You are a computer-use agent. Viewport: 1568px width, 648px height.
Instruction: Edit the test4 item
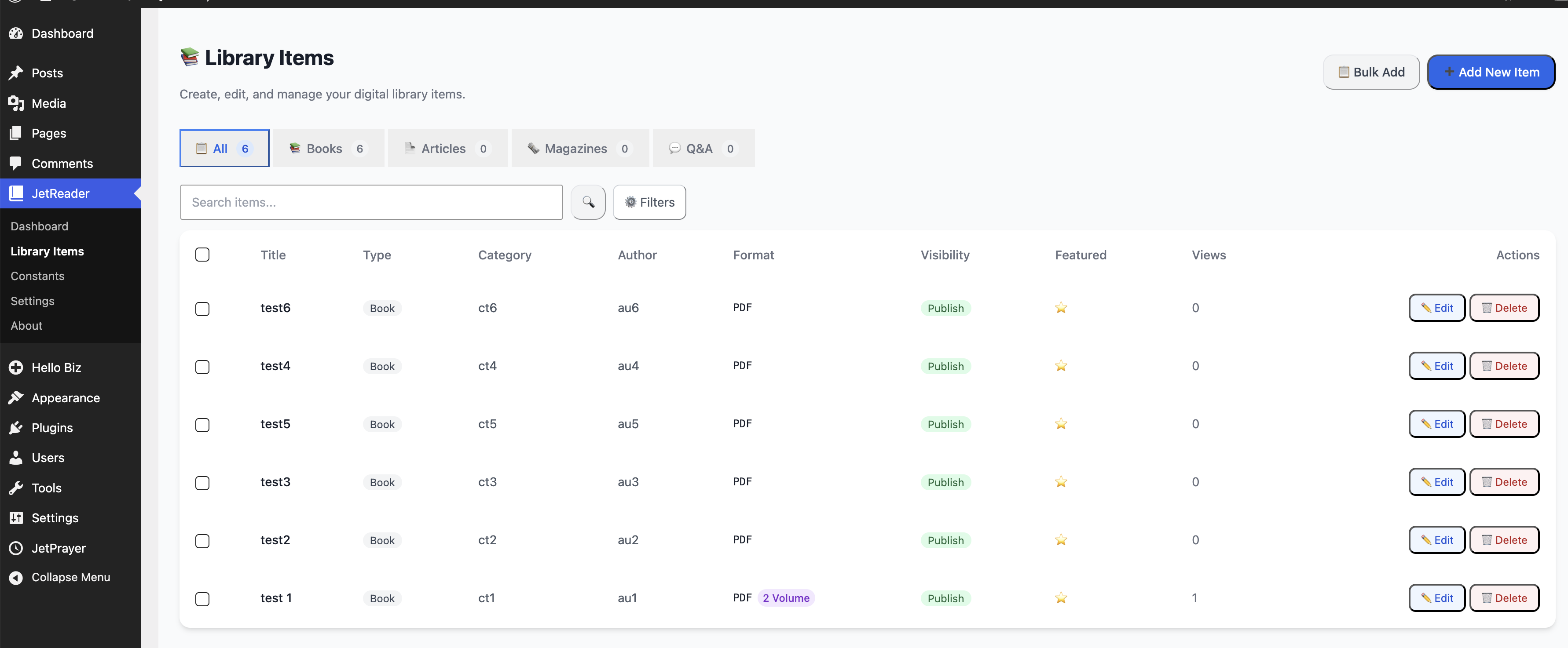1436,366
